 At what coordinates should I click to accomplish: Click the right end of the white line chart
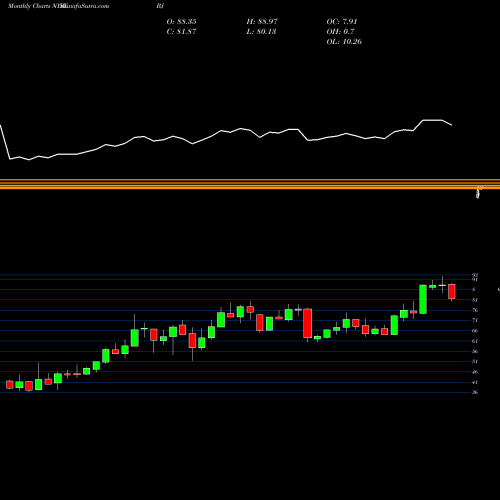[x=451, y=125]
